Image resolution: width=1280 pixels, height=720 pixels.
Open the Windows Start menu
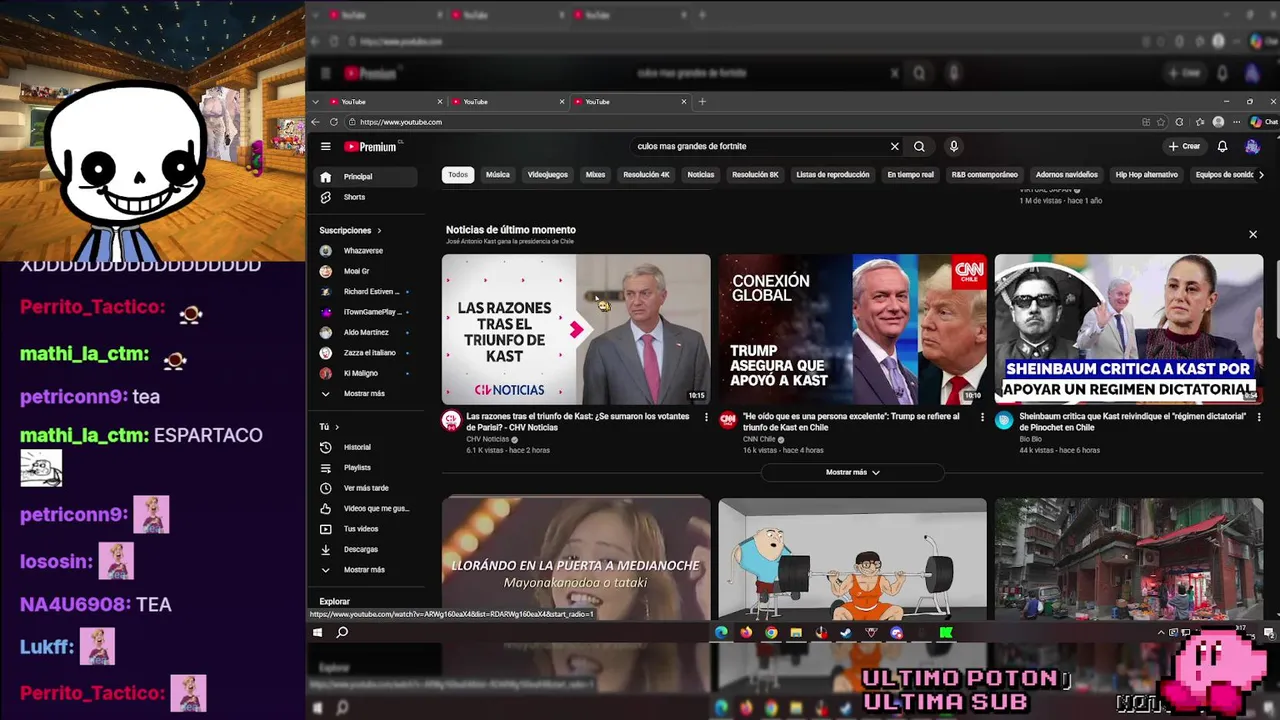[x=318, y=632]
